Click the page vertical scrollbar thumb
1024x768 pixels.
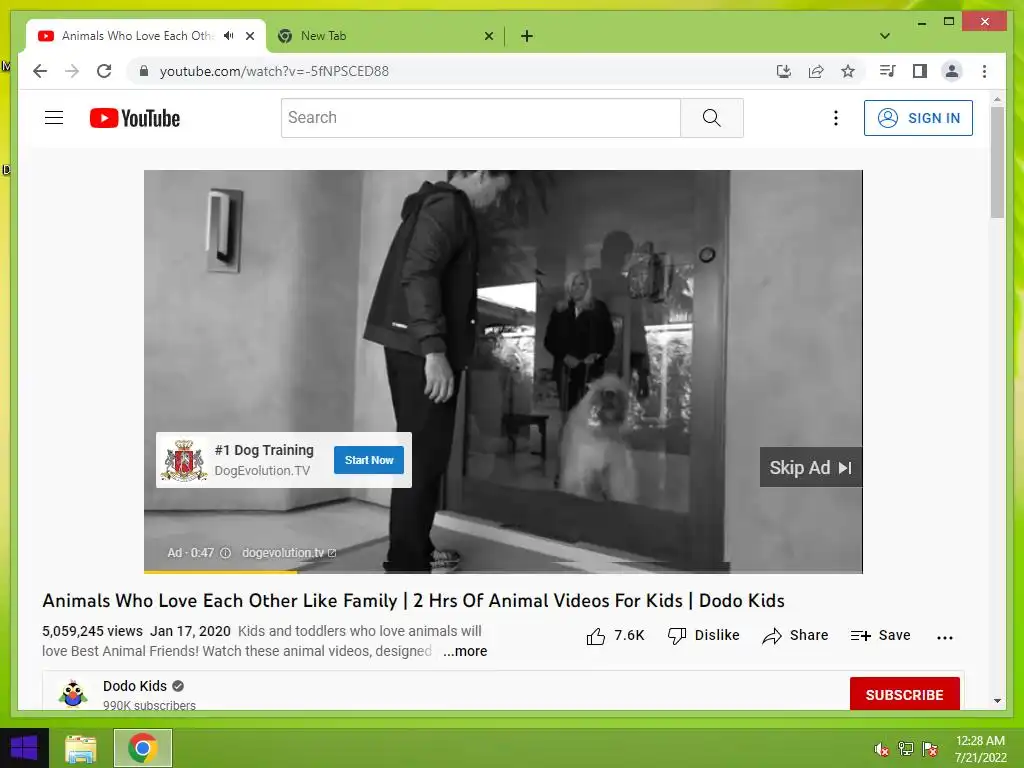[x=997, y=162]
